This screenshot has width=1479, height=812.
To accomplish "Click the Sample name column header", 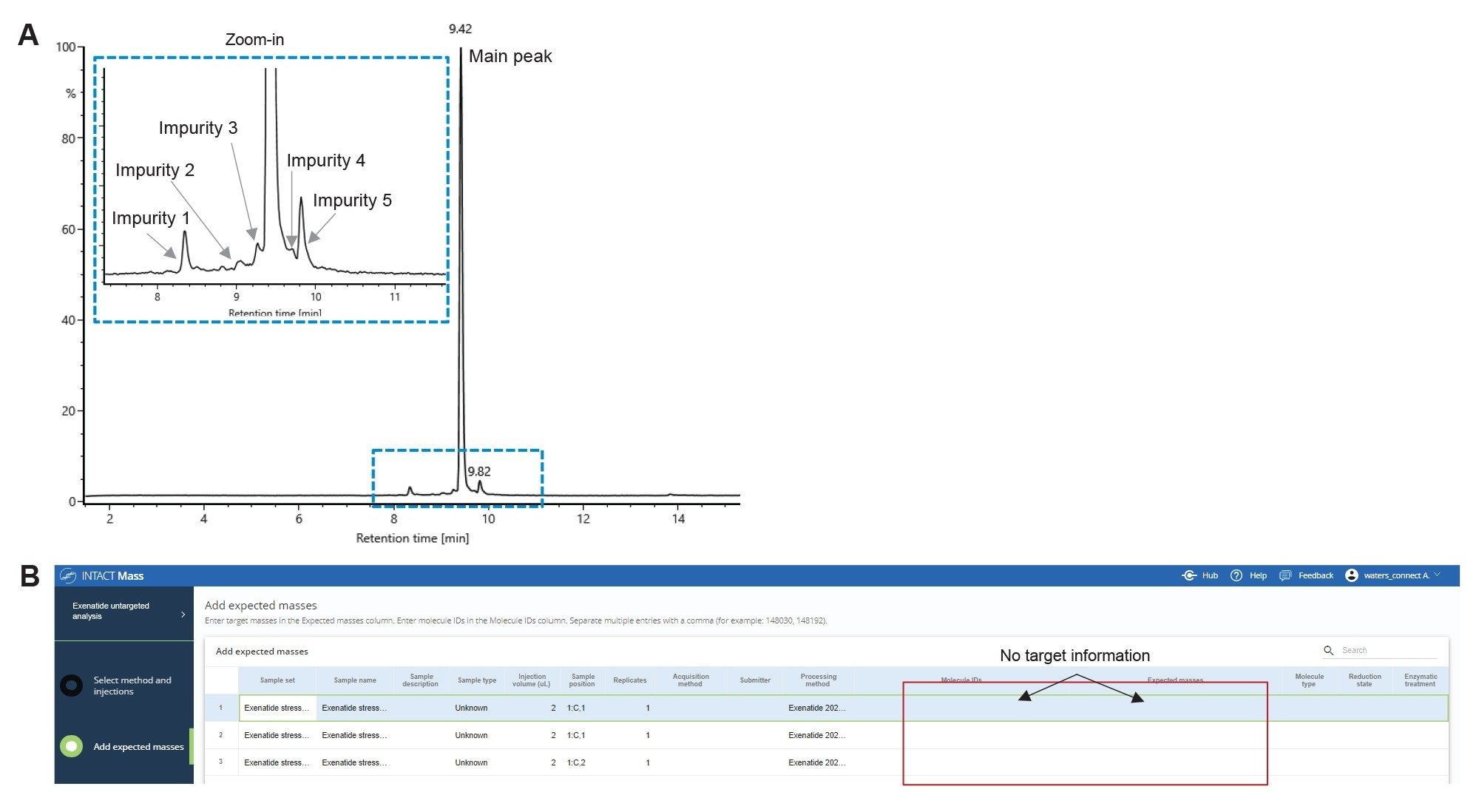I will click(355, 680).
